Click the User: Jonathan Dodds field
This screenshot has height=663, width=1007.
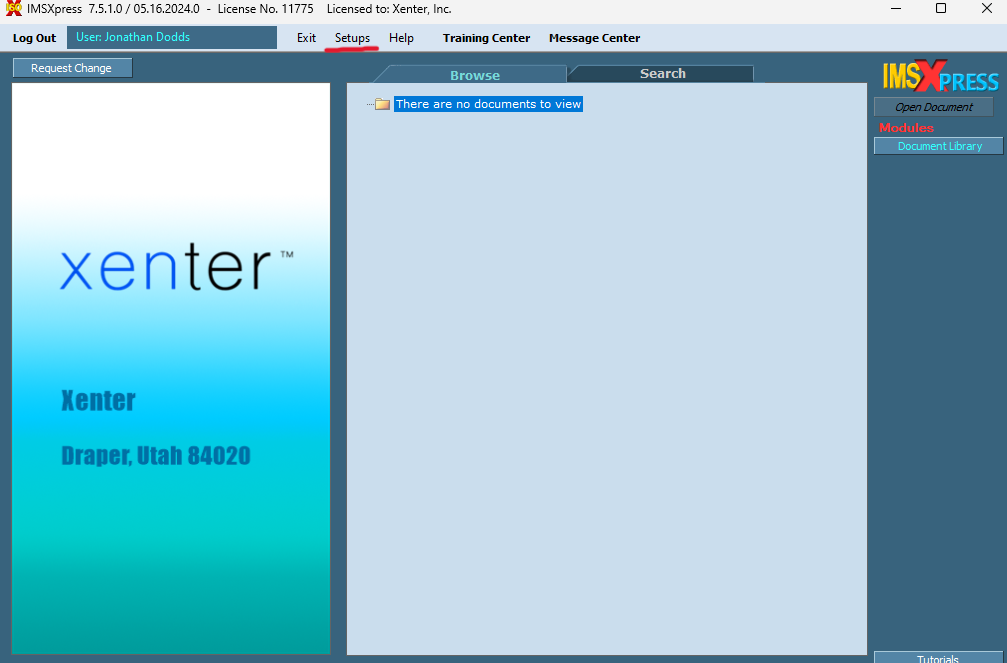171,38
